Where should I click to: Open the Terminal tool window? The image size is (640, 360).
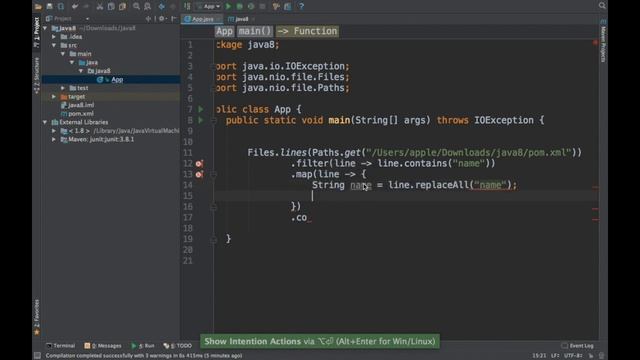(x=61, y=346)
